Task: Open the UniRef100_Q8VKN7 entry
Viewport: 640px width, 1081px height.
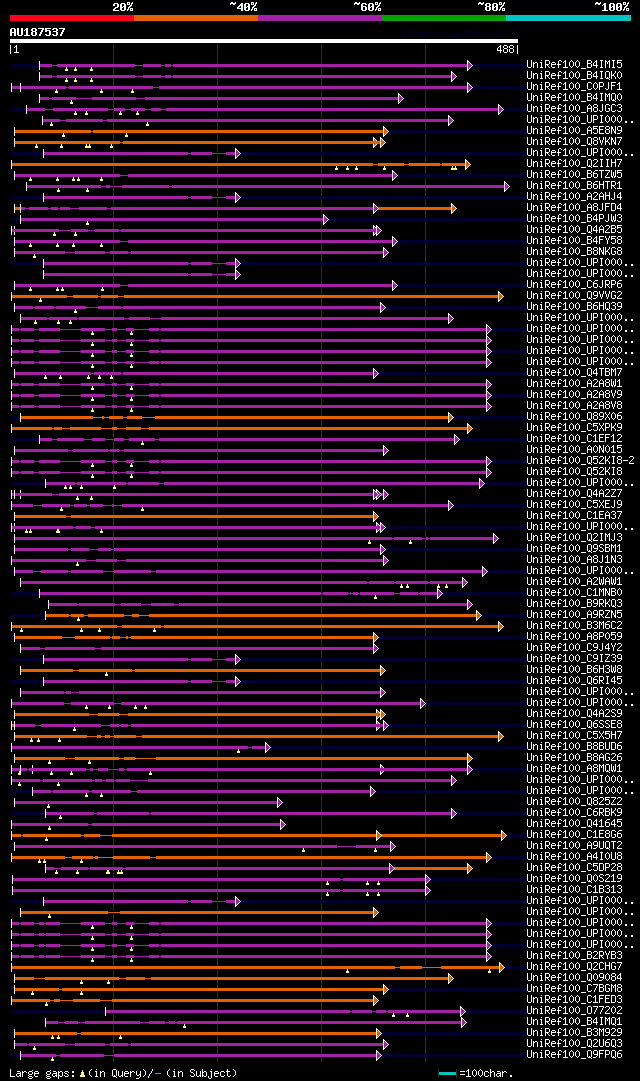Action: (x=574, y=141)
